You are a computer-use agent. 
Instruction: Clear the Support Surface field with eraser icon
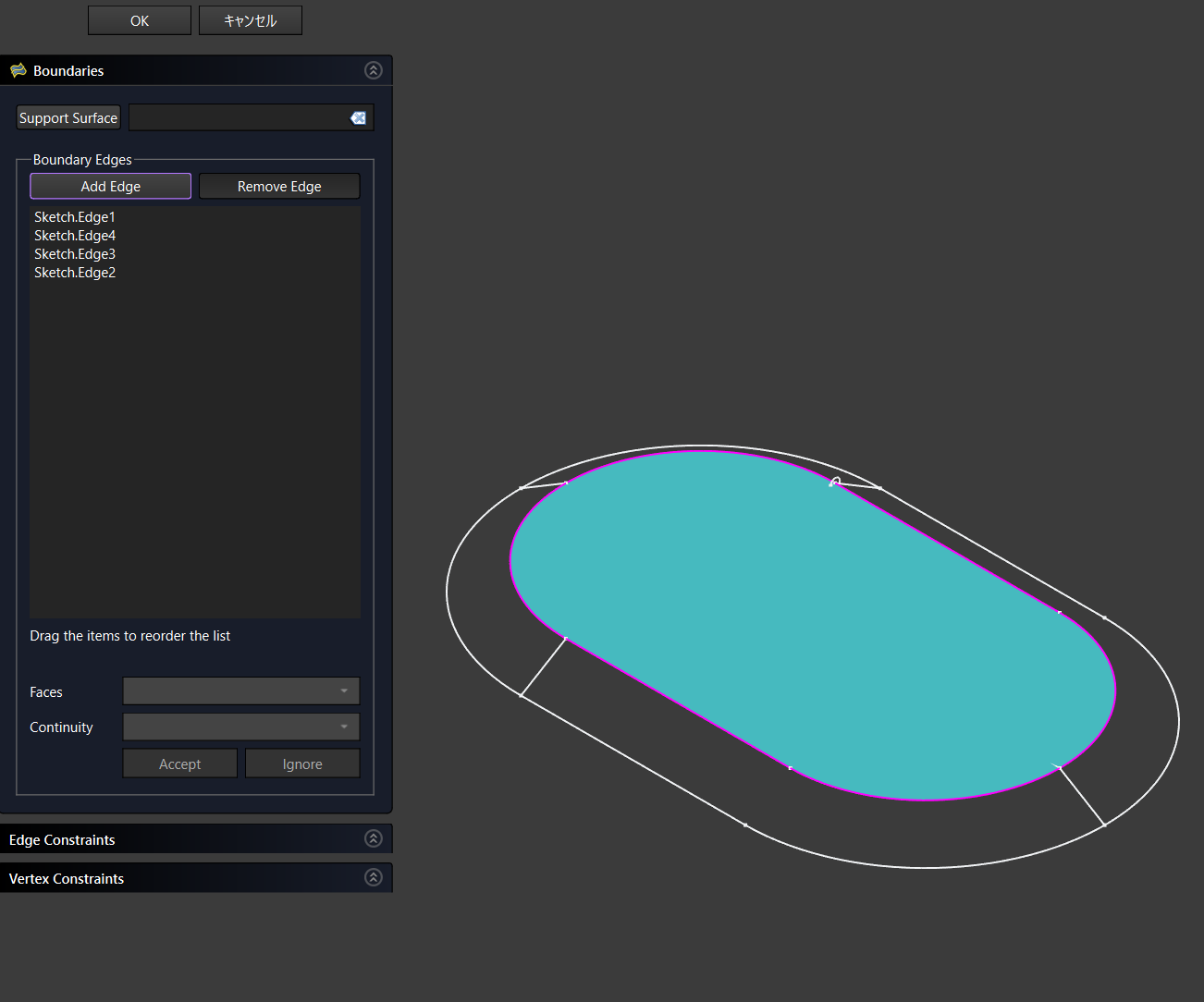(x=358, y=118)
